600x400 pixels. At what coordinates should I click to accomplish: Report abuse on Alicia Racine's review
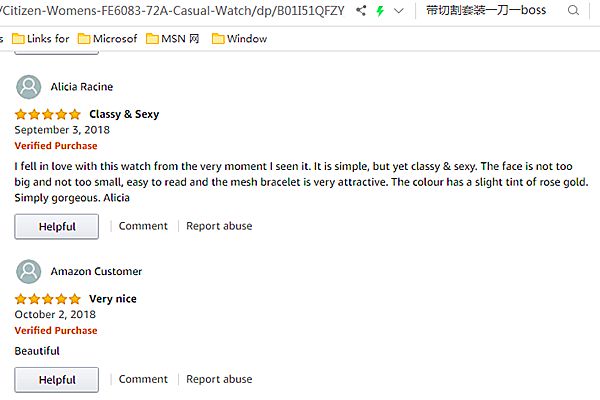point(219,226)
